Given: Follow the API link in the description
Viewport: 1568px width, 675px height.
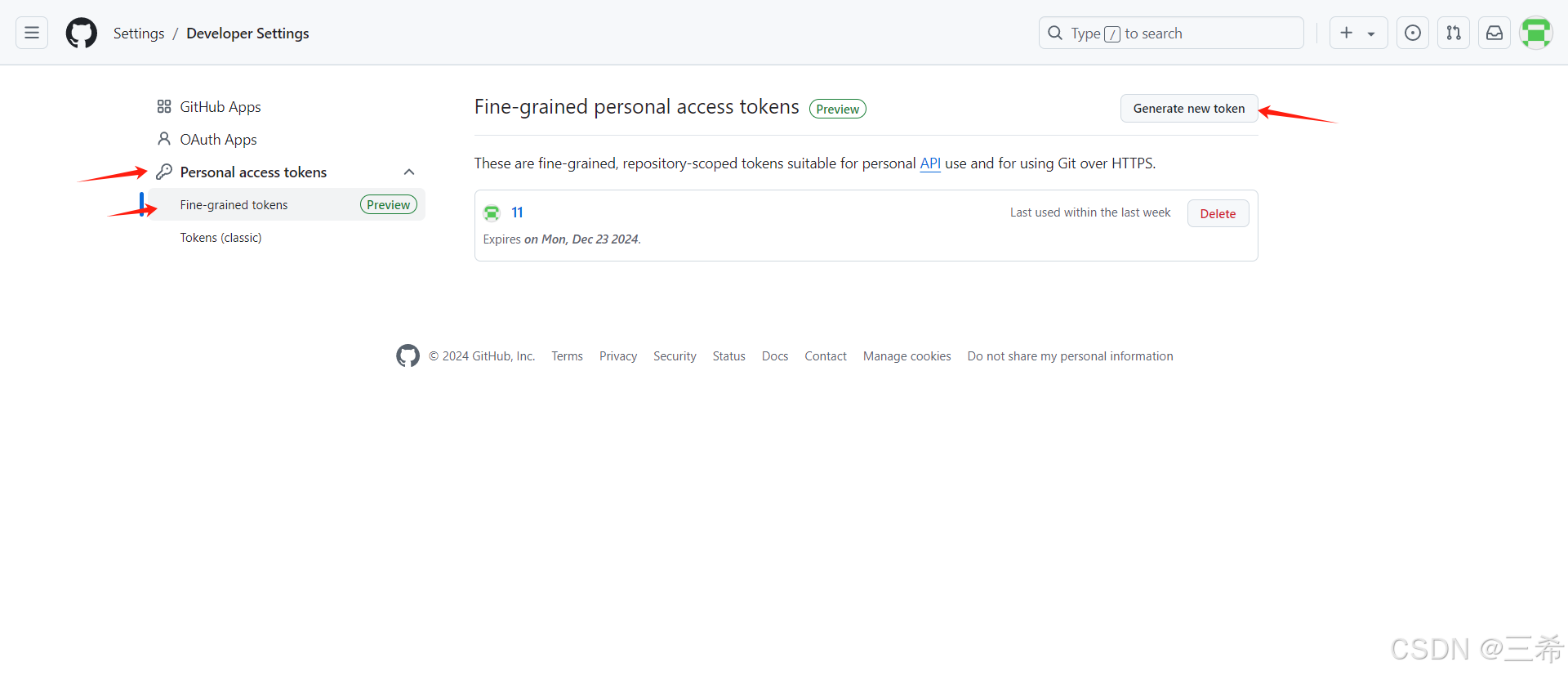Looking at the screenshot, I should tap(930, 163).
